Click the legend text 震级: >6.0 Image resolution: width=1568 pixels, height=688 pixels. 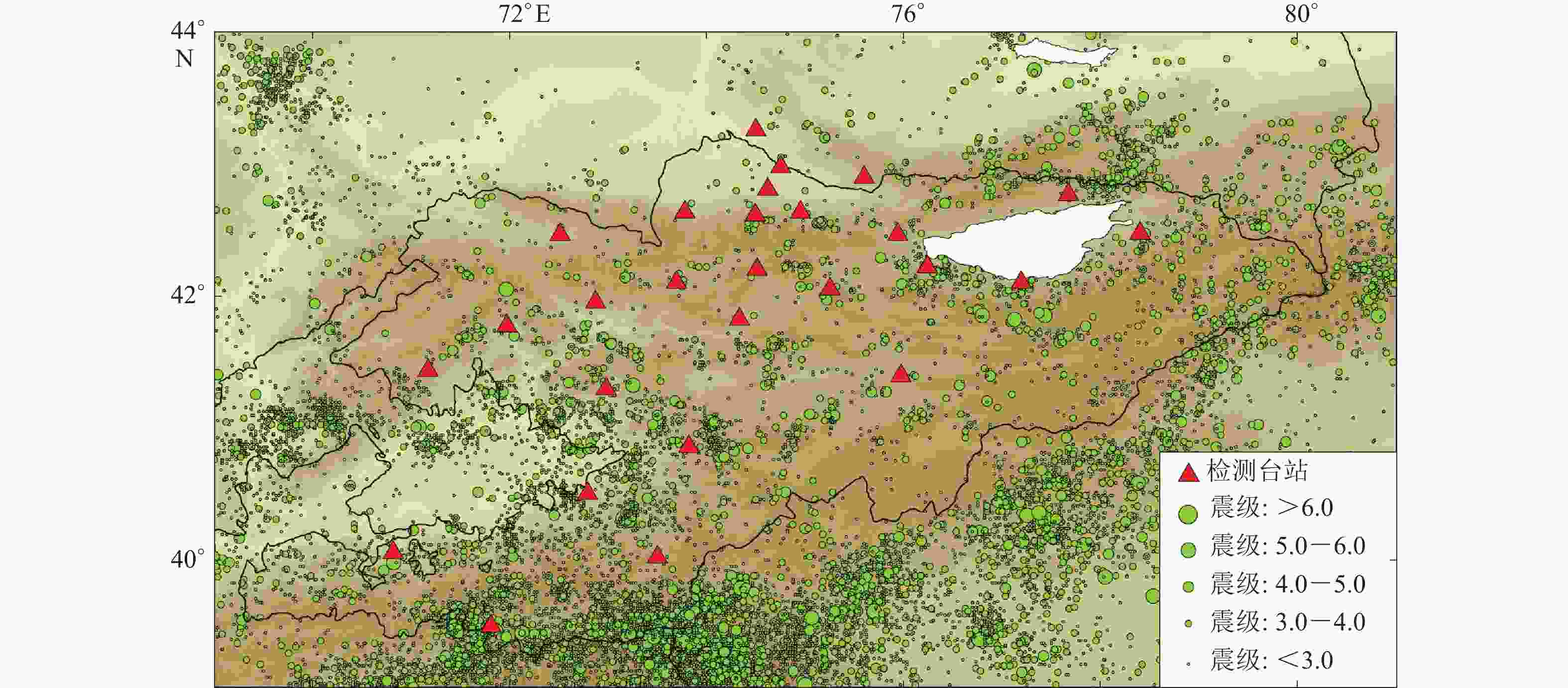tap(1271, 508)
